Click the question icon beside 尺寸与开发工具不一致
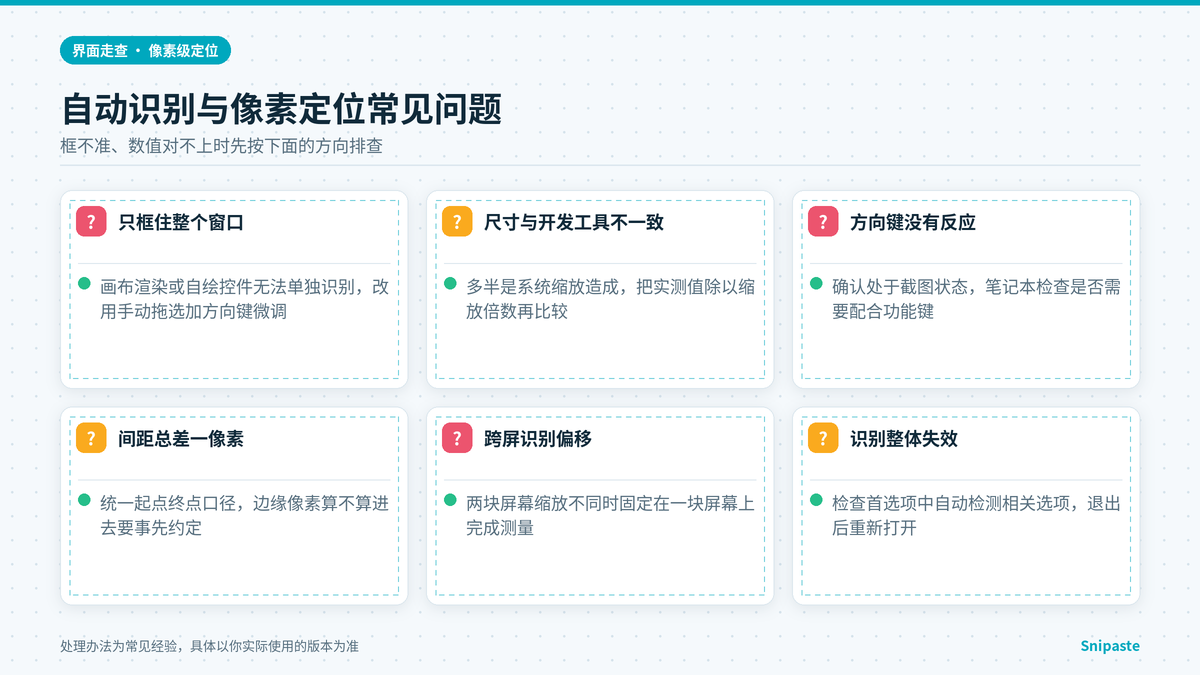The height and width of the screenshot is (675, 1200). [457, 222]
